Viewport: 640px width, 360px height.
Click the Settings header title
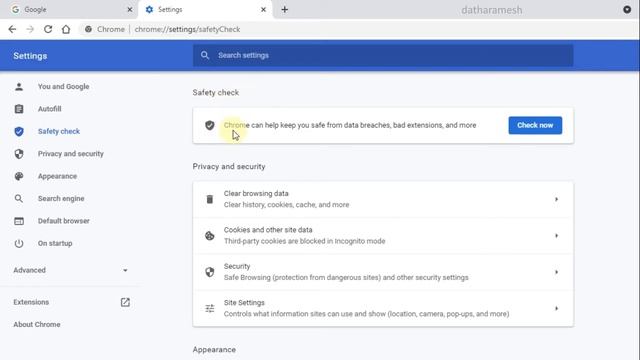30,56
